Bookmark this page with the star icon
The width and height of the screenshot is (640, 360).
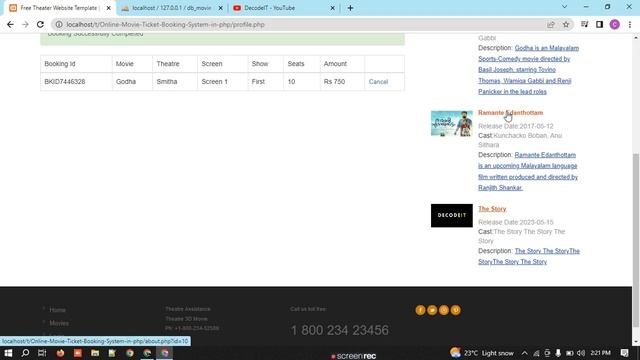pos(566,24)
